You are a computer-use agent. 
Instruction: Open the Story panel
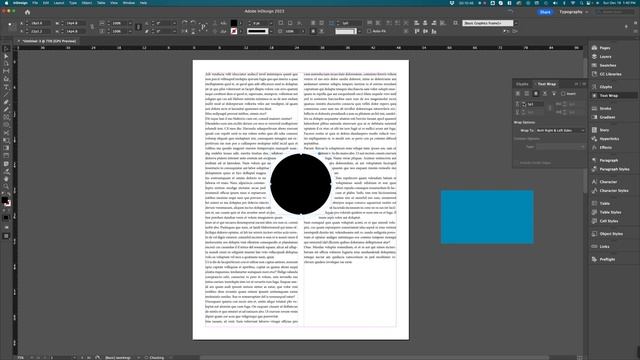[x=604, y=130]
